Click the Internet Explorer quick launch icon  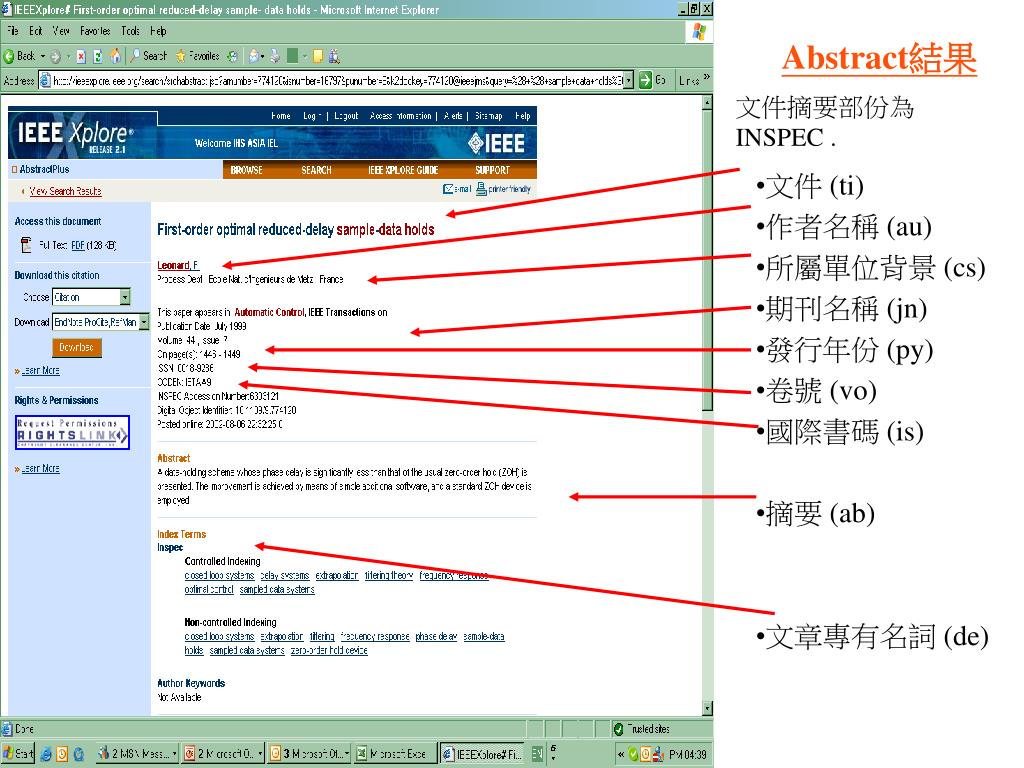pyautogui.click(x=46, y=754)
